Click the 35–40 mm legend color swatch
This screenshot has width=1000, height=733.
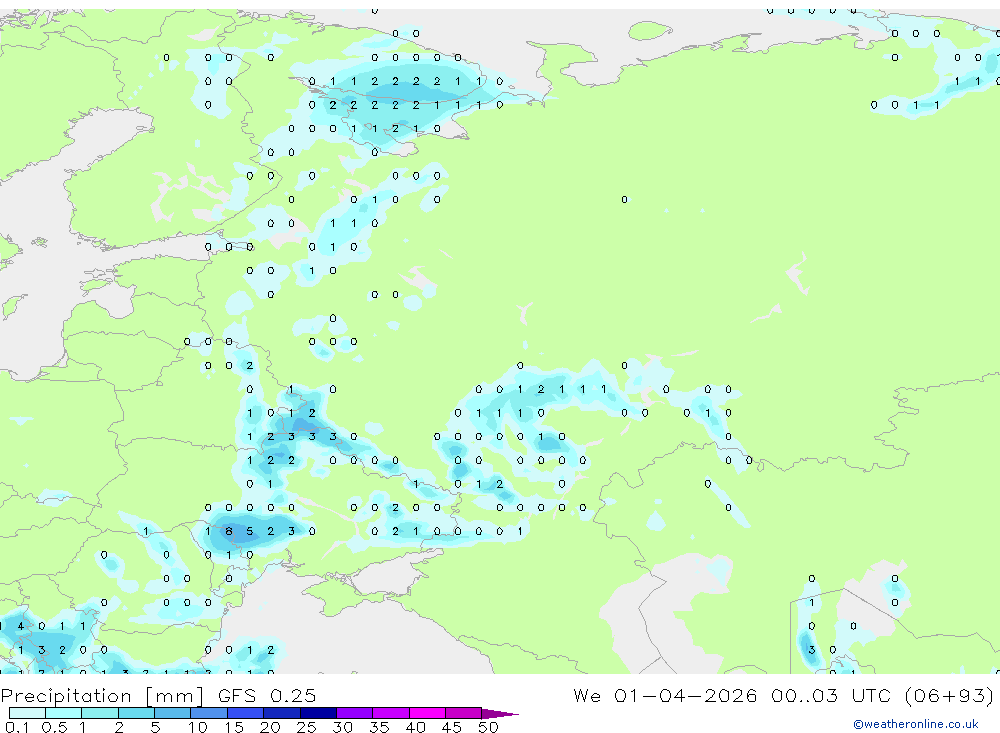click(391, 713)
